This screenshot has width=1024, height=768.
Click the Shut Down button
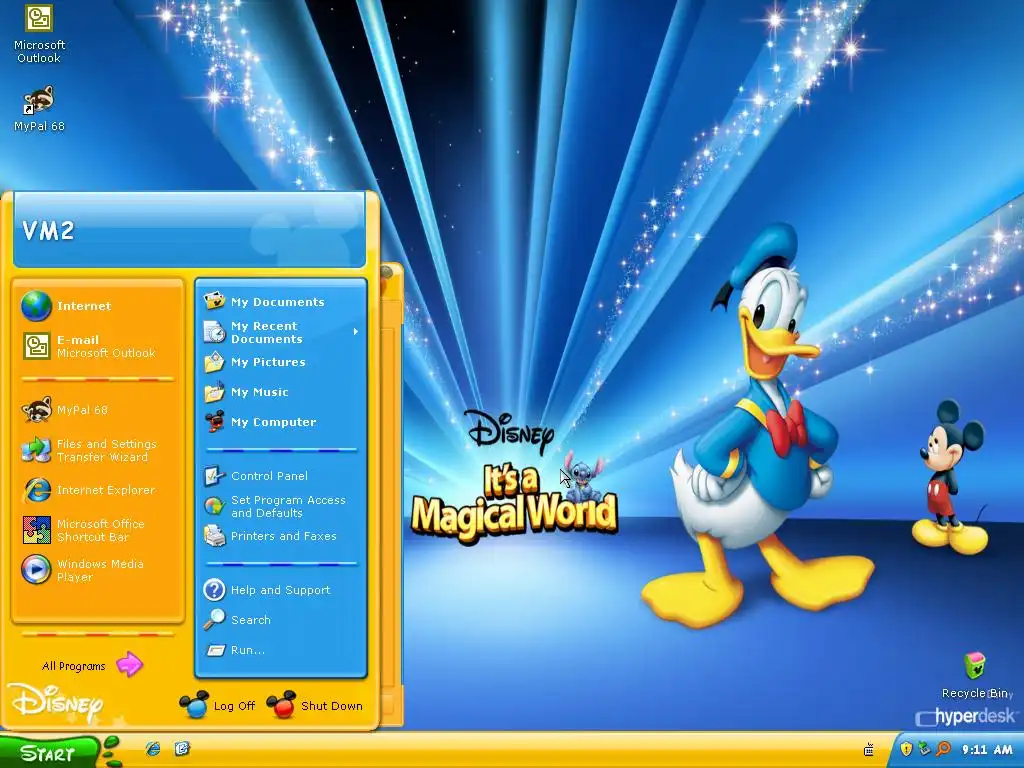click(315, 705)
